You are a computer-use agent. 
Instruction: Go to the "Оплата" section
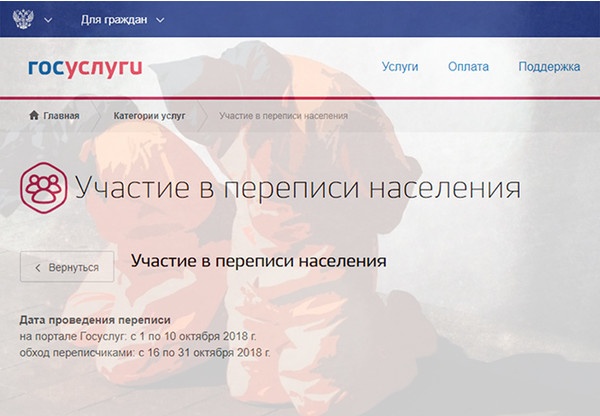point(468,67)
